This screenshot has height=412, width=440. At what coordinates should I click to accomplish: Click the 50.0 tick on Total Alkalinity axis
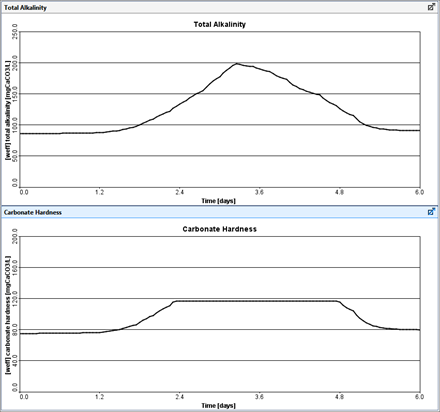15,156
